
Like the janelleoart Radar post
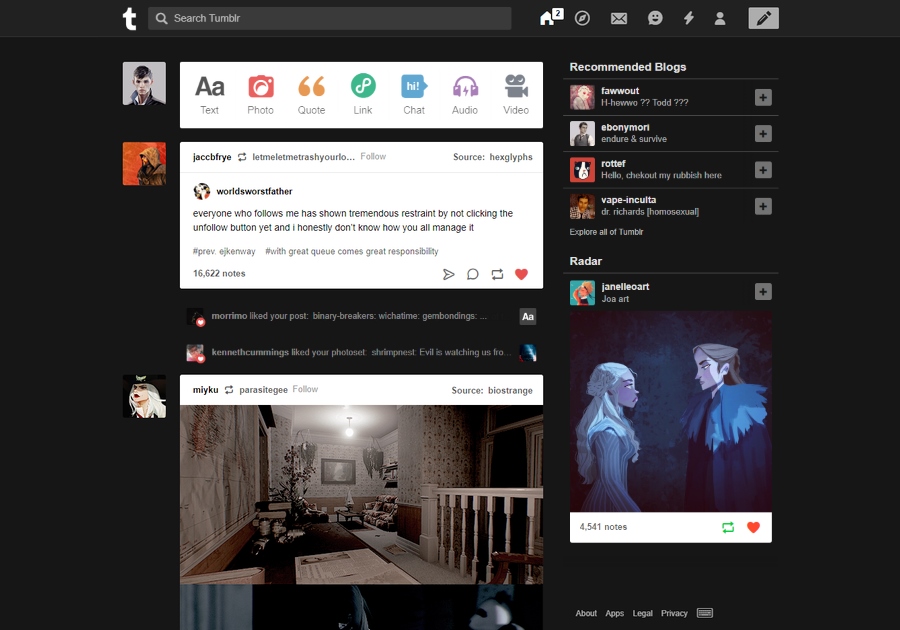(753, 527)
